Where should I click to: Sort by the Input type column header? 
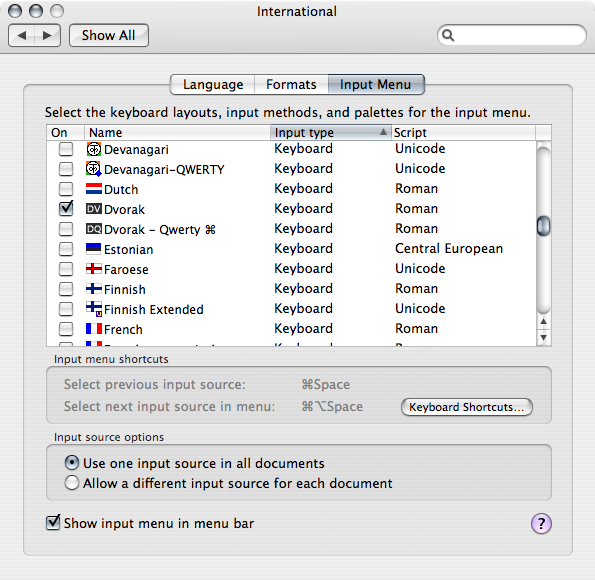point(331,132)
